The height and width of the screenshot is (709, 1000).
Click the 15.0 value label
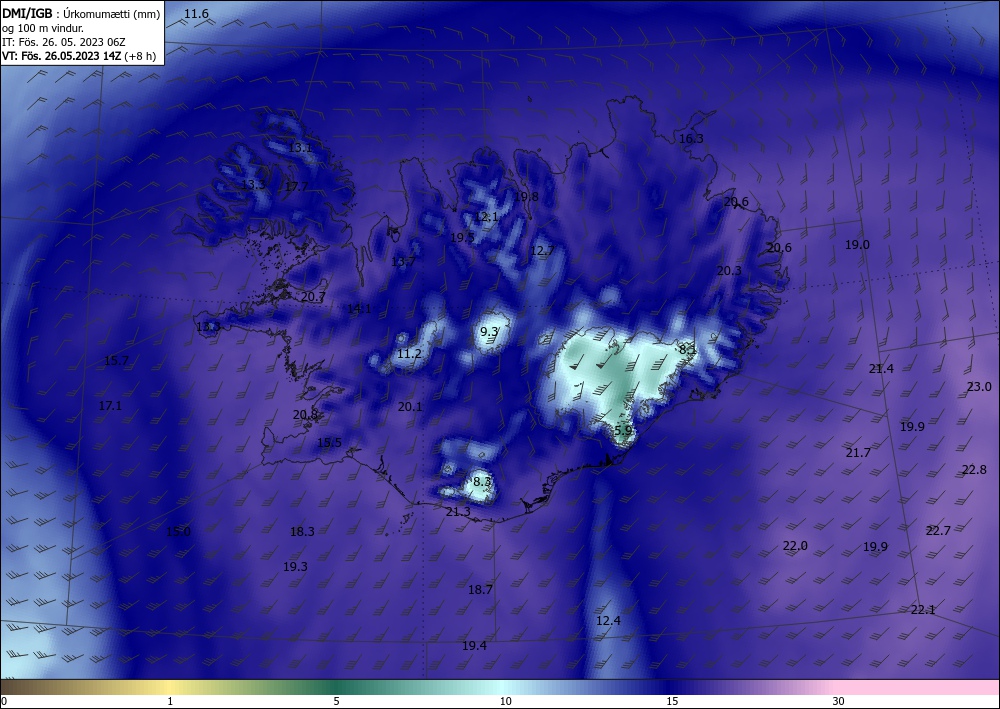178,532
